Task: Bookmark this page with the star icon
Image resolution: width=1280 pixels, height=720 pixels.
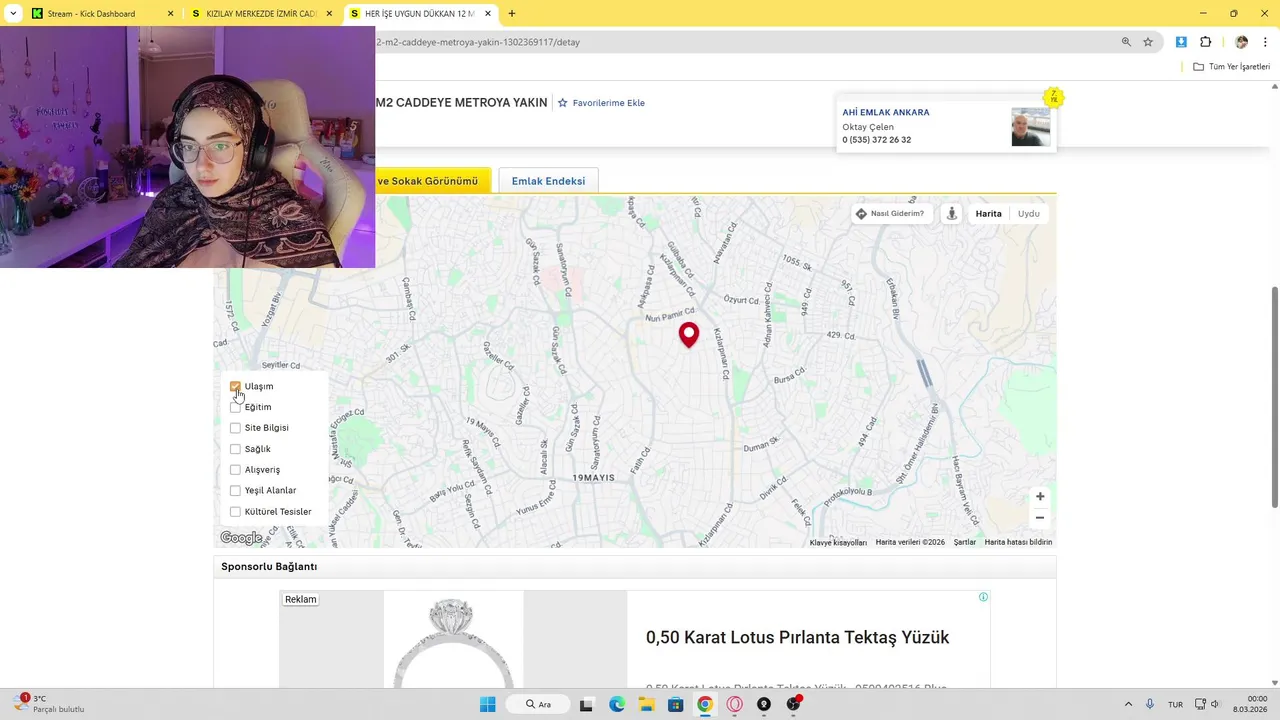Action: point(1148,42)
